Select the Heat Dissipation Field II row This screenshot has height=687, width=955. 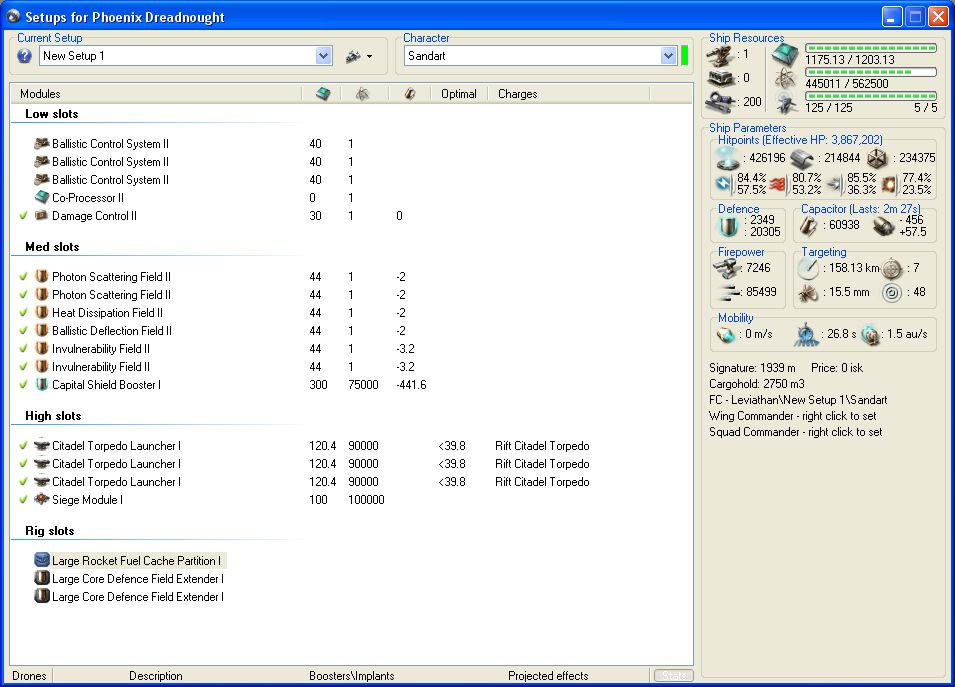(107, 313)
